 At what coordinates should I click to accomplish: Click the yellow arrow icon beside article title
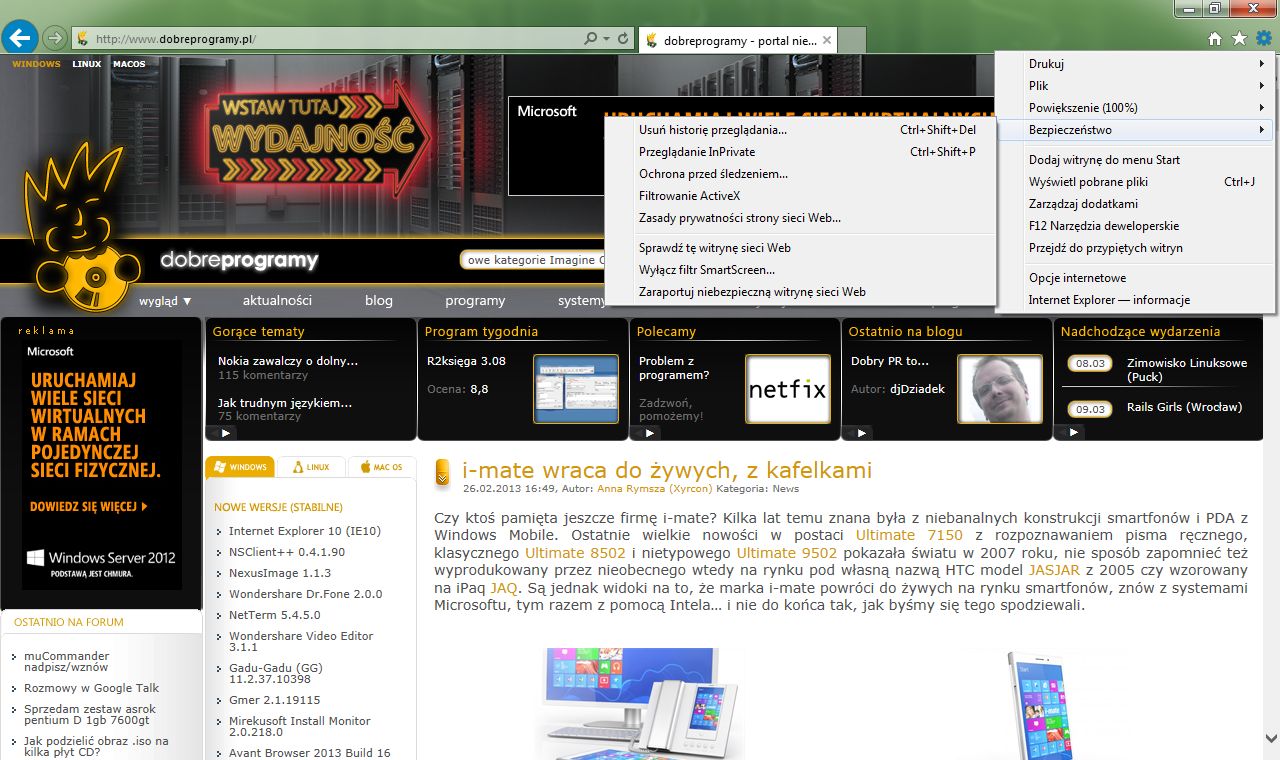[x=443, y=473]
